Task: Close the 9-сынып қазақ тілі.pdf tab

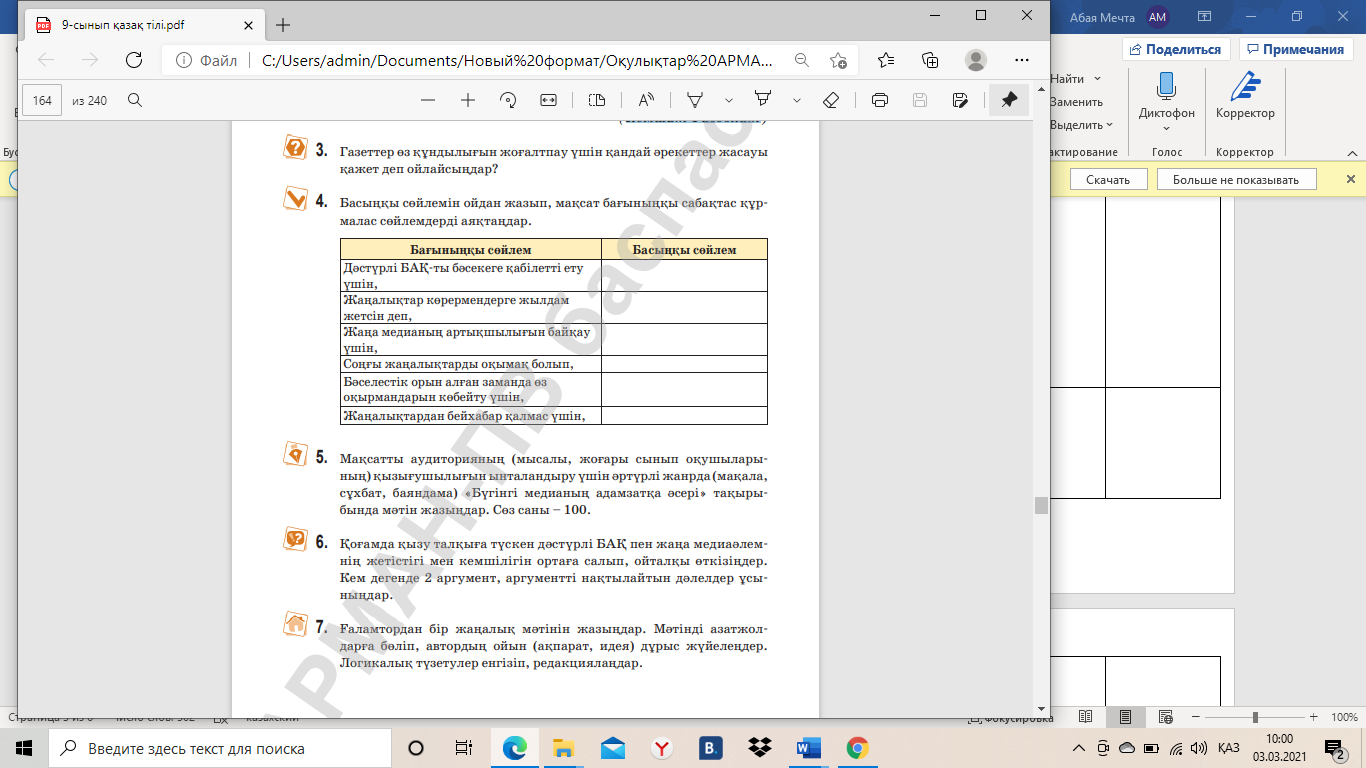Action: pos(247,25)
